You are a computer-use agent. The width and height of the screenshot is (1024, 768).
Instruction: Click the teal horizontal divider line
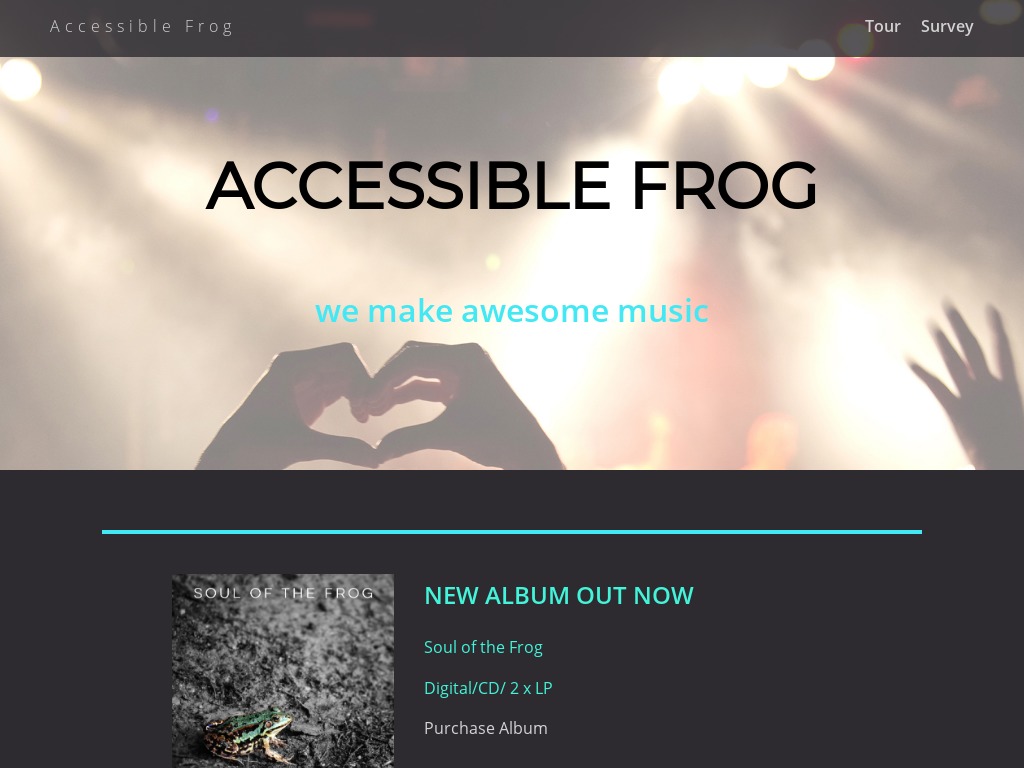pos(512,532)
